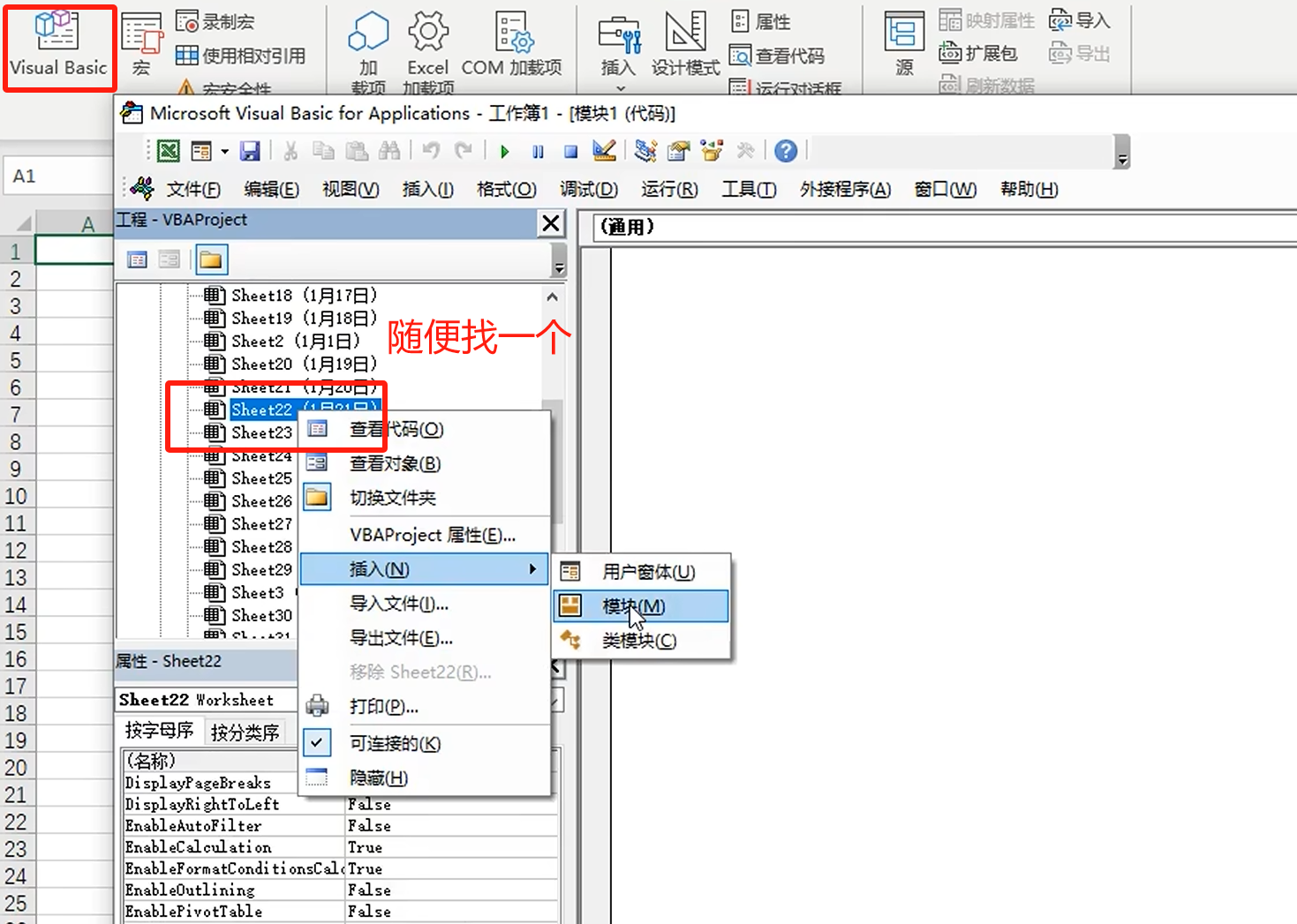Click View Code (查看代码) in ribbon

pyautogui.click(x=777, y=56)
